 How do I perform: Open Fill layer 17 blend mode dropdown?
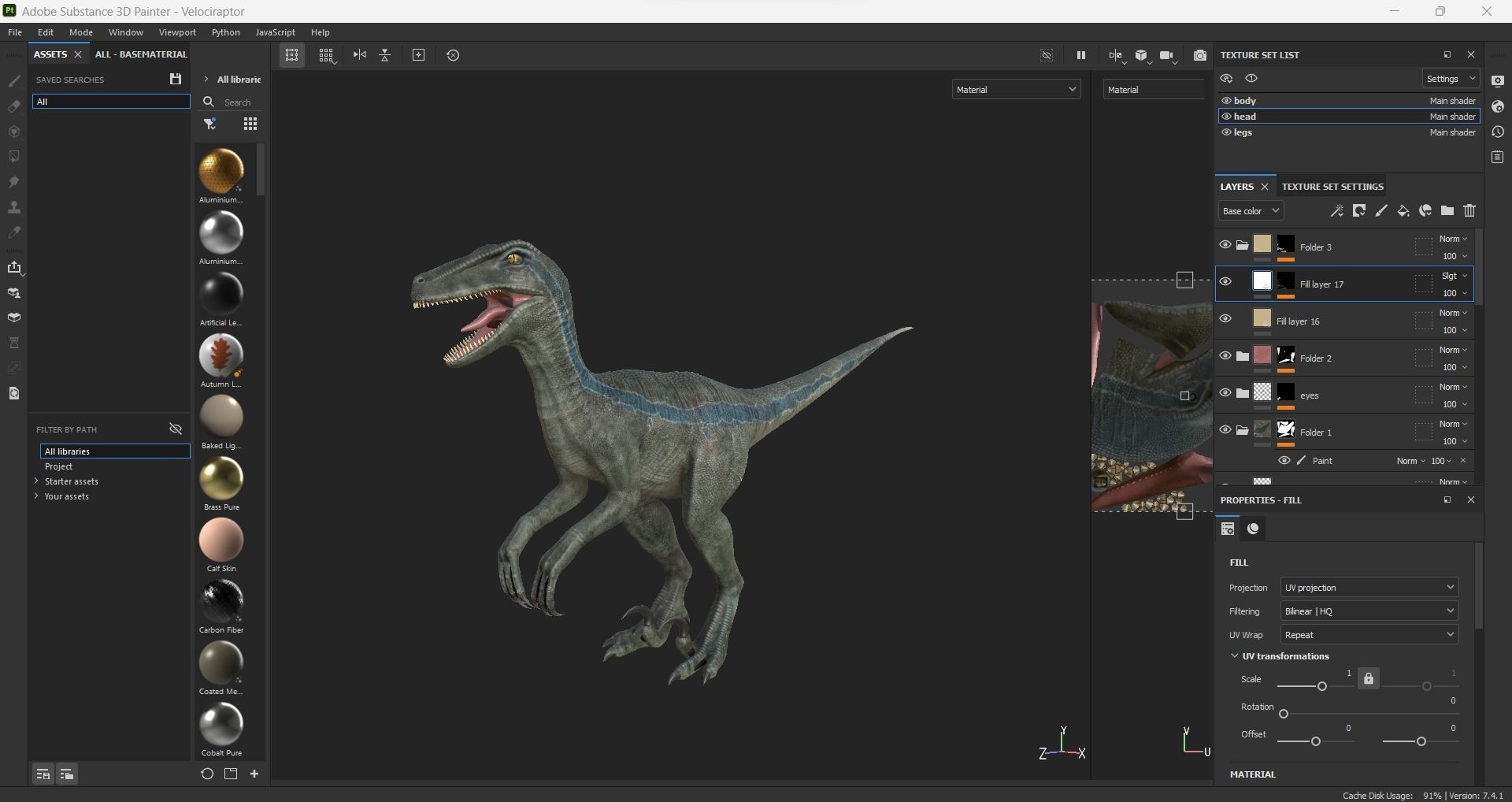1454,276
